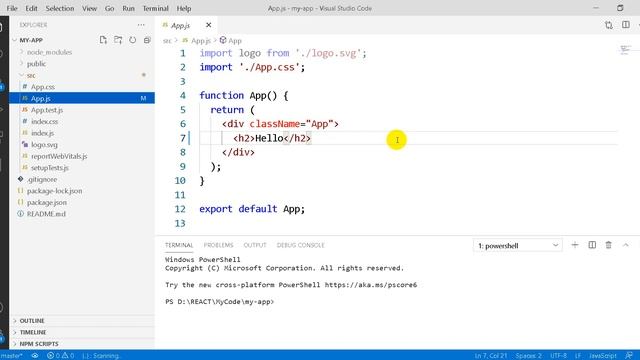
Task: Change language mode JavaScript
Action: (602, 356)
